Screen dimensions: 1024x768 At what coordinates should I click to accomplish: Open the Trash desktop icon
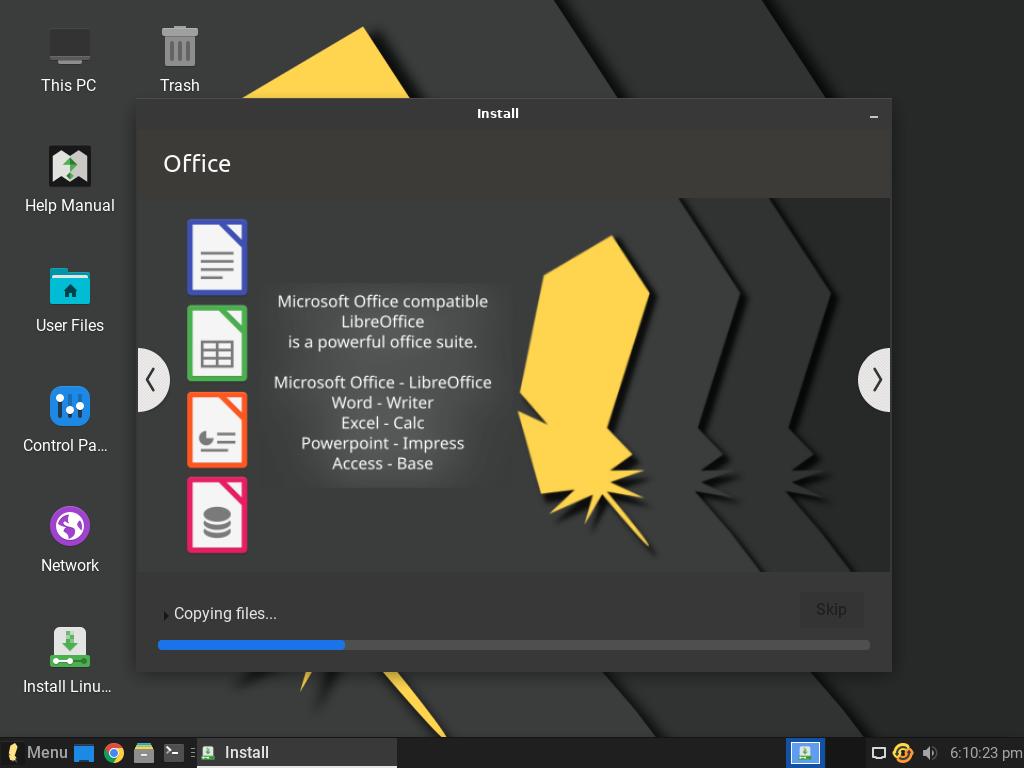click(x=180, y=59)
